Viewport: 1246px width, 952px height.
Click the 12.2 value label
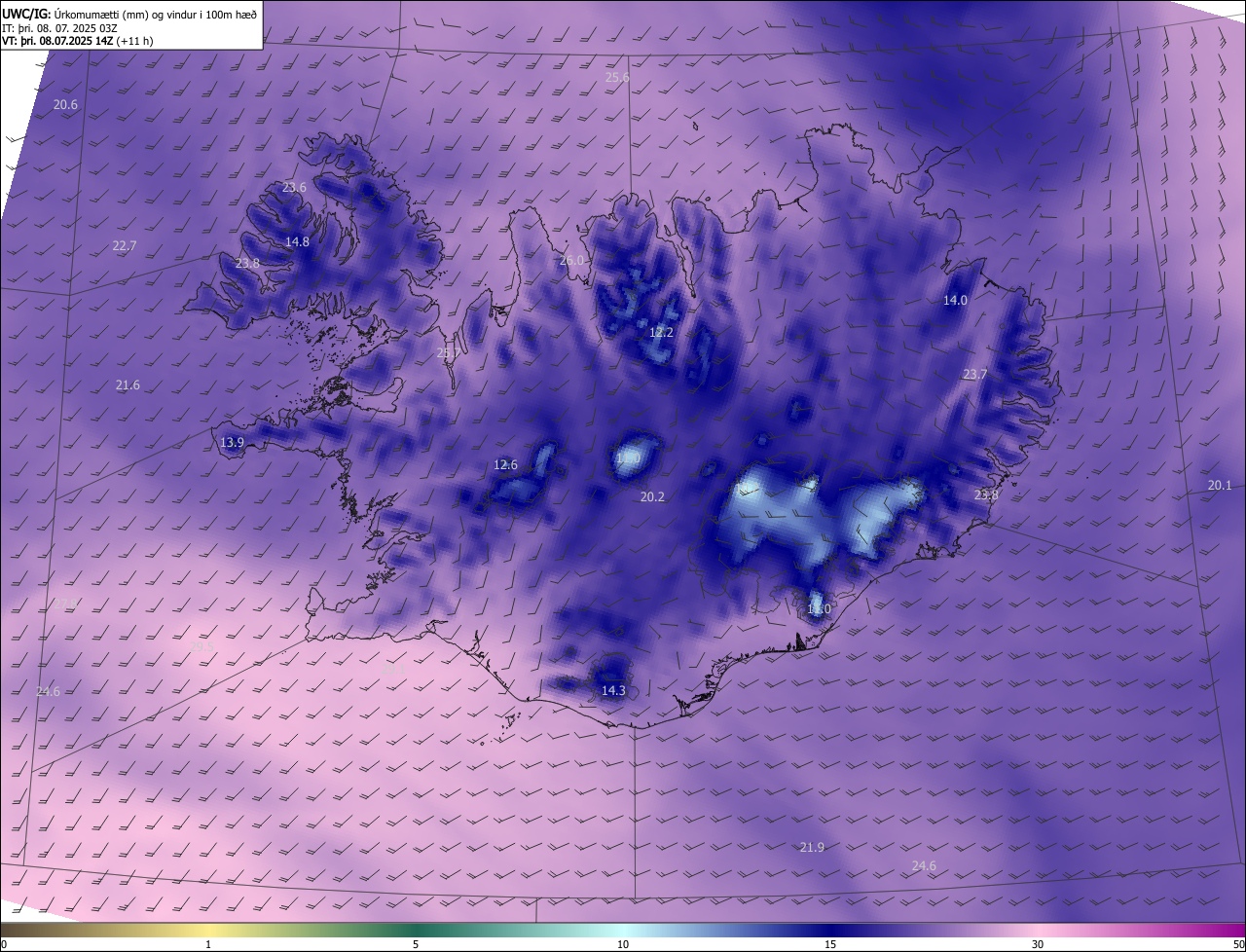coord(661,333)
